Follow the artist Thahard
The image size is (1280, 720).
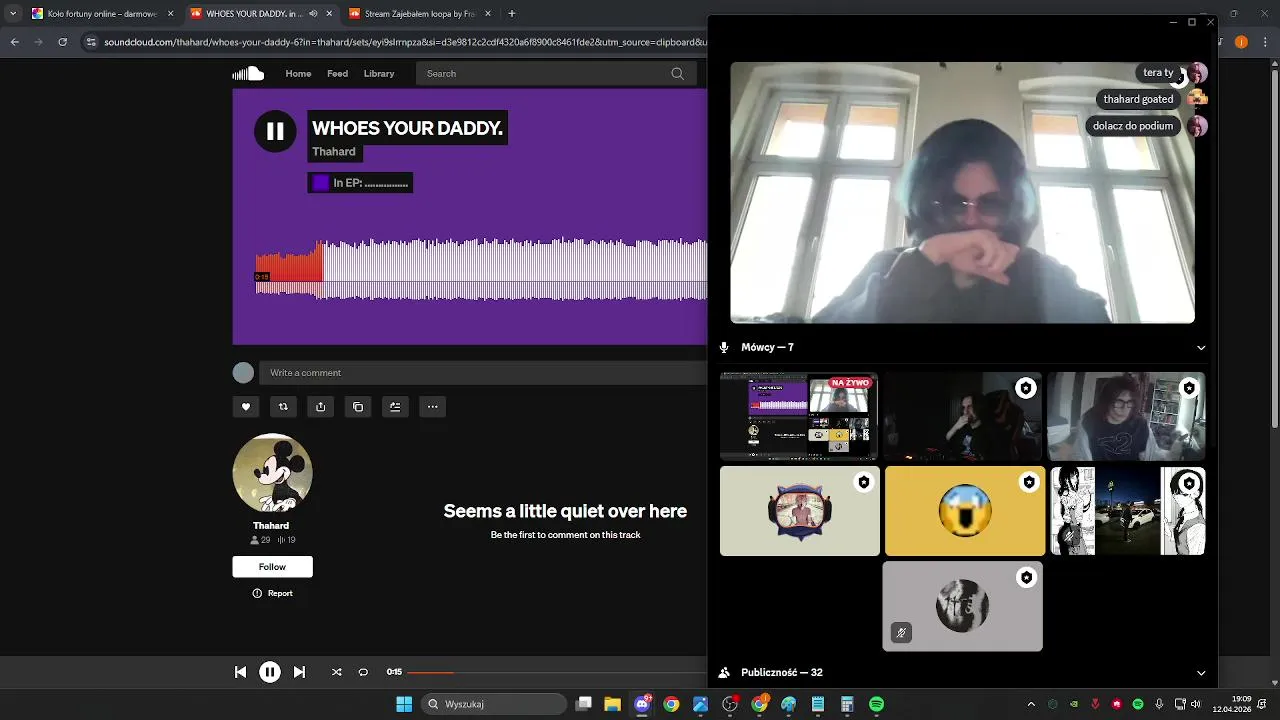tap(272, 567)
